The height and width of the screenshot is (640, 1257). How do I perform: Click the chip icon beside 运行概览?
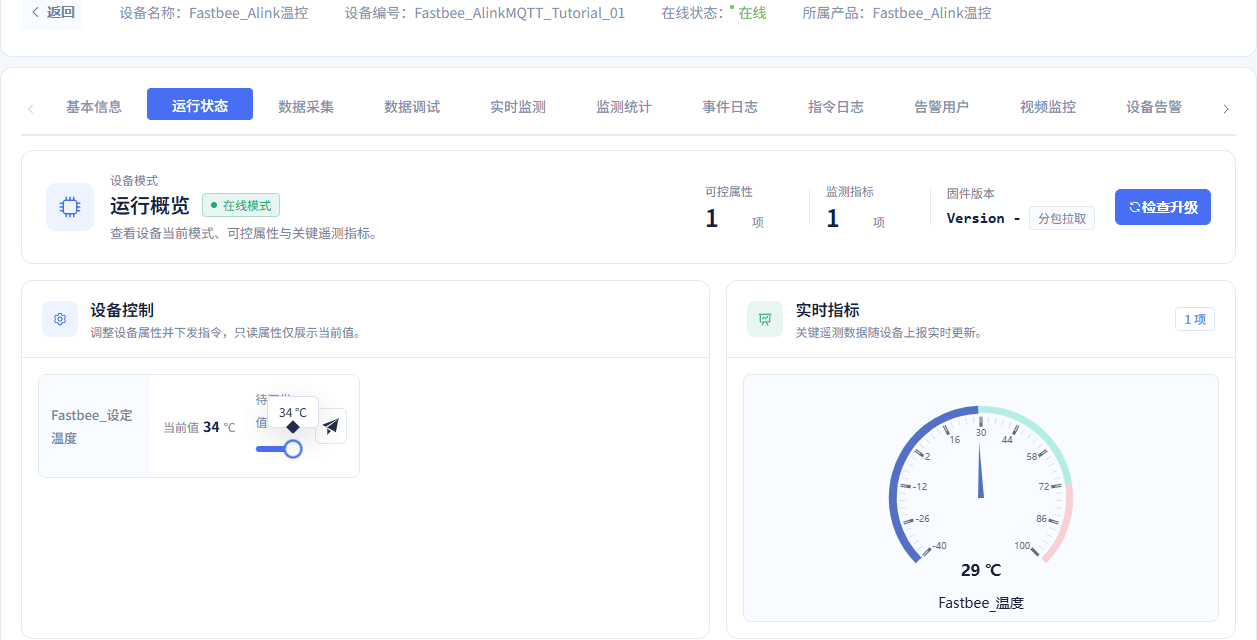coord(70,207)
